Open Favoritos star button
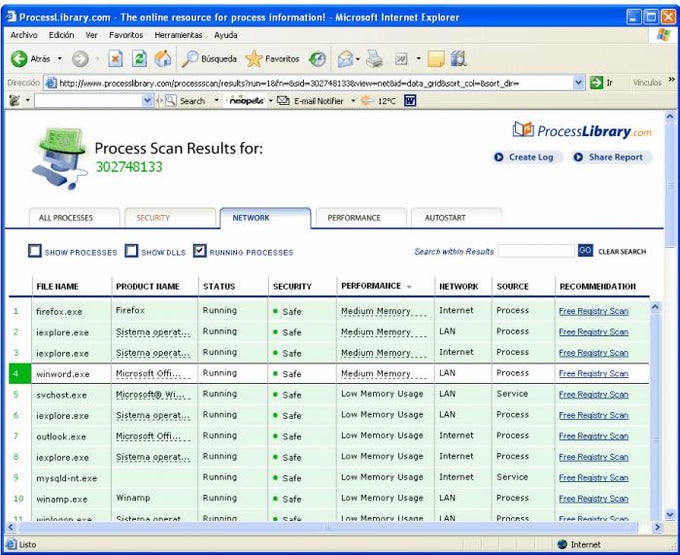This screenshot has width=680, height=555. click(272, 59)
